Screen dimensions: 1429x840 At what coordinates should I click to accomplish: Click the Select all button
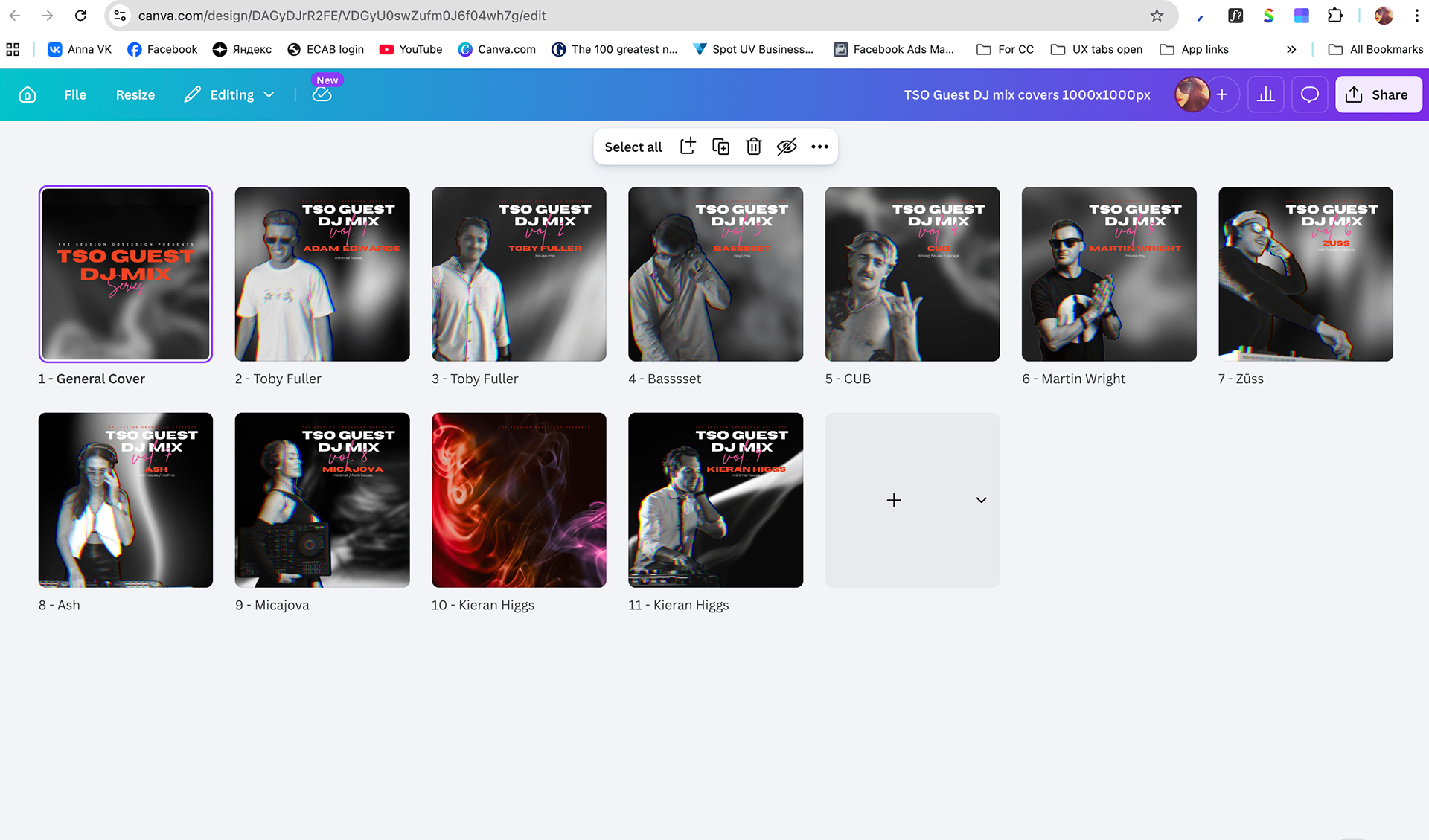pyautogui.click(x=633, y=147)
